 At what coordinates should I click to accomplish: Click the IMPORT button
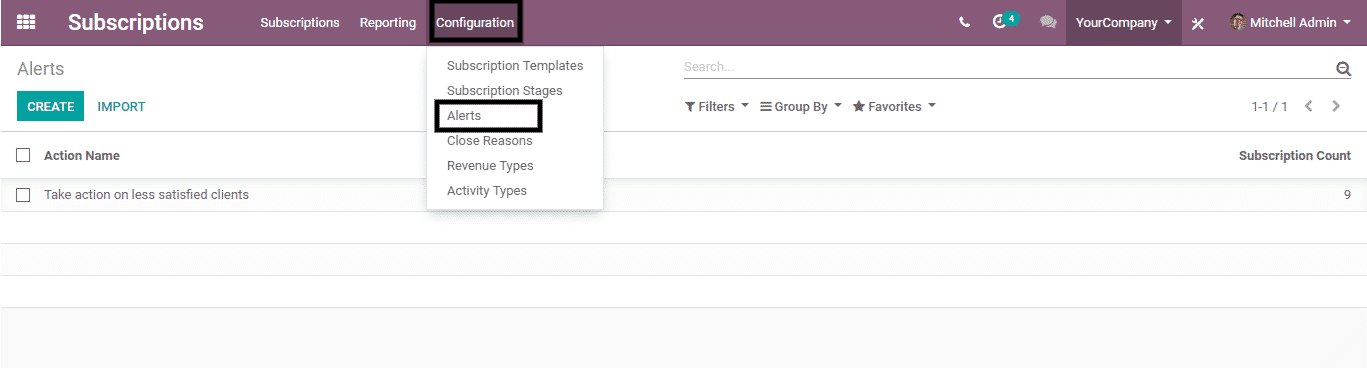click(x=122, y=106)
